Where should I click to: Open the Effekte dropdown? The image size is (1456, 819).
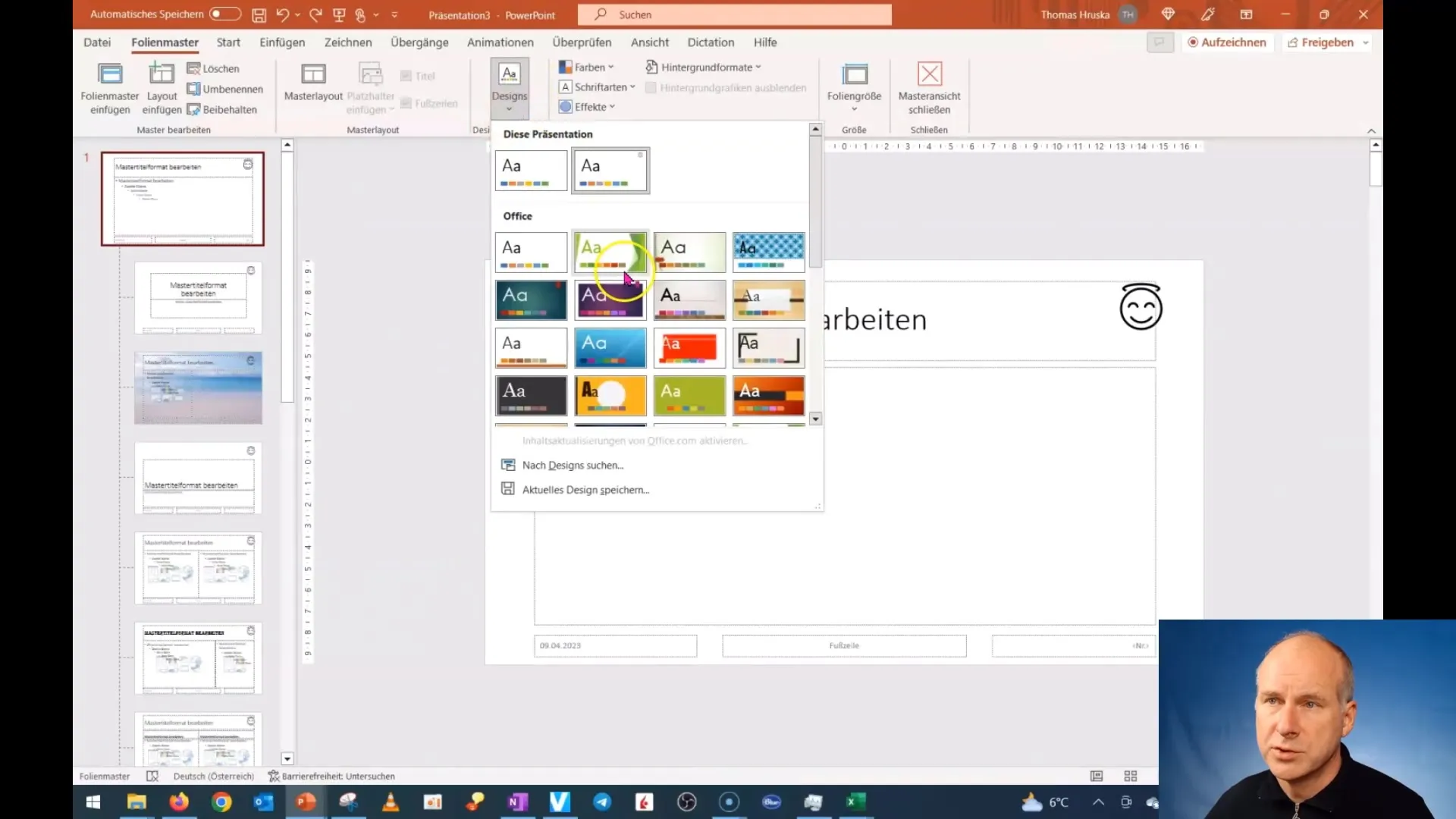(x=587, y=107)
